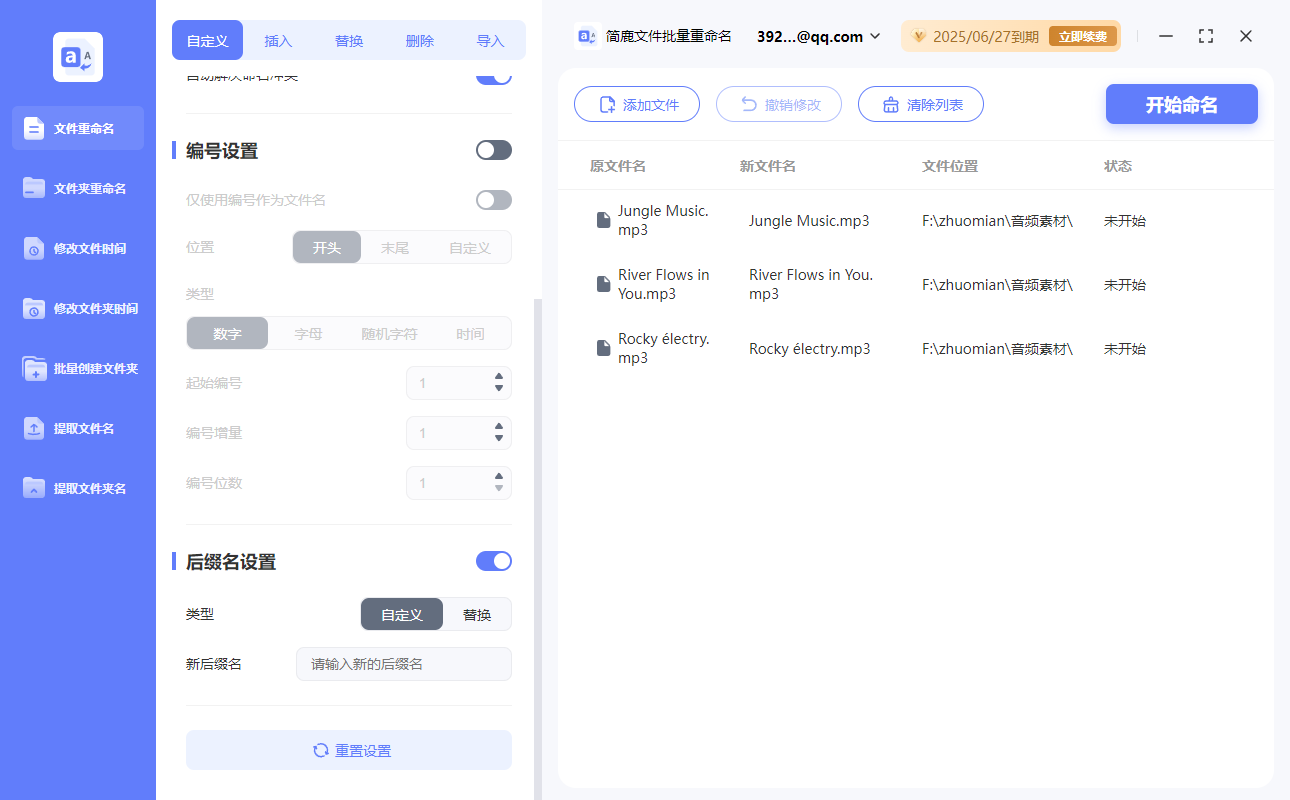Switch to the 替换 tab
The height and width of the screenshot is (800, 1290).
tap(348, 40)
